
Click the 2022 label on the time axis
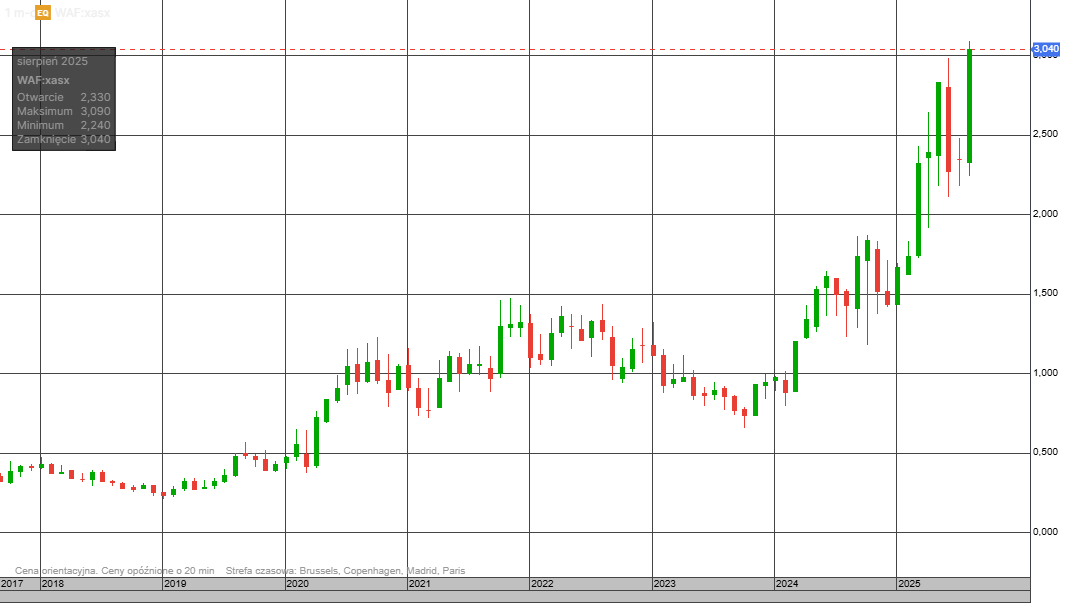pos(542,584)
